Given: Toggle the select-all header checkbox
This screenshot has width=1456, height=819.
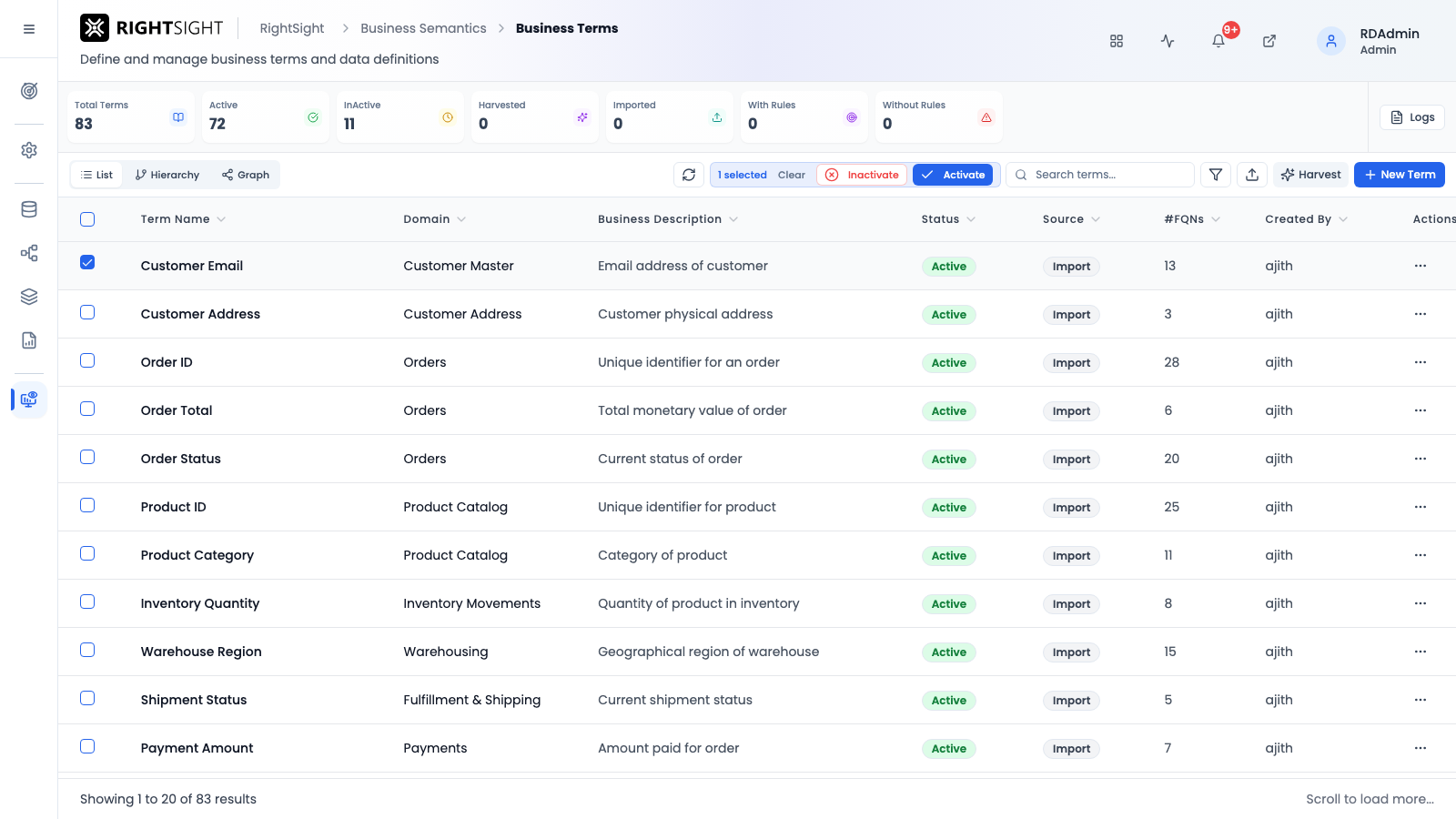Looking at the screenshot, I should (x=87, y=219).
